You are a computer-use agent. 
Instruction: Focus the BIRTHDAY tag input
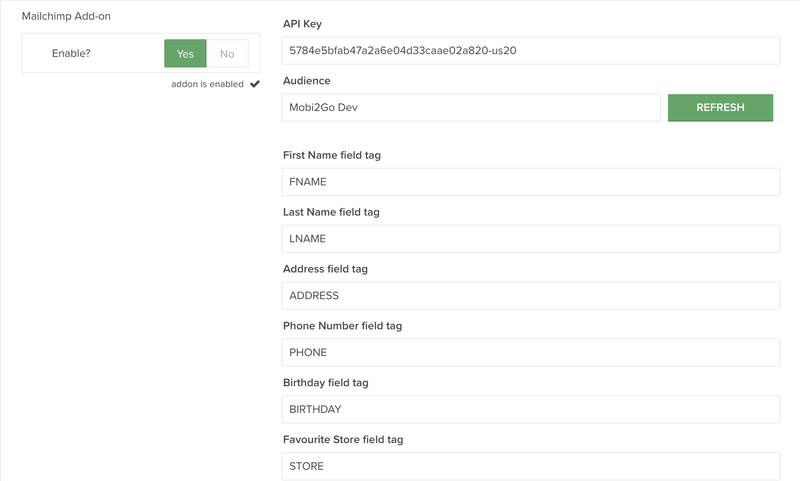click(530, 409)
